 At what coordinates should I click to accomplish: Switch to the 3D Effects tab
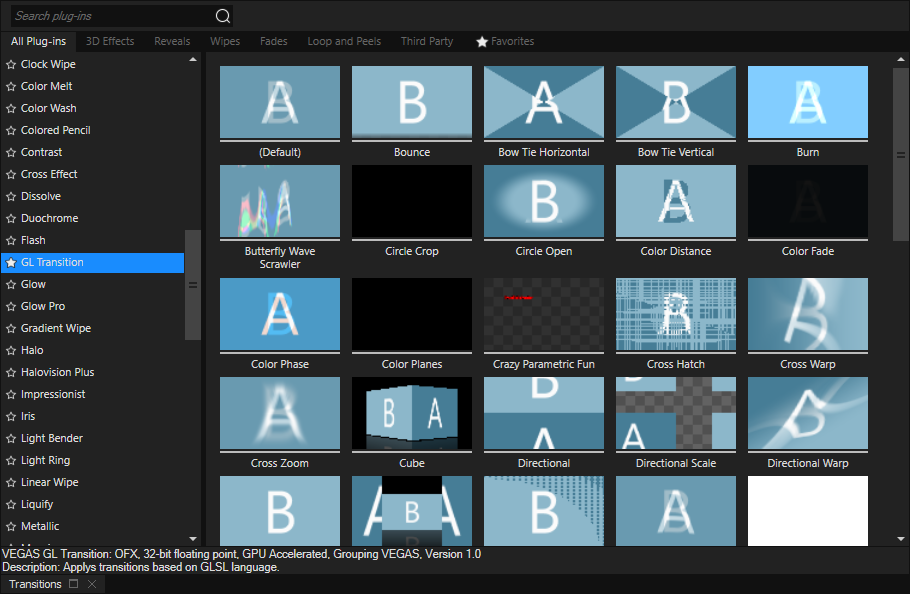[x=110, y=41]
